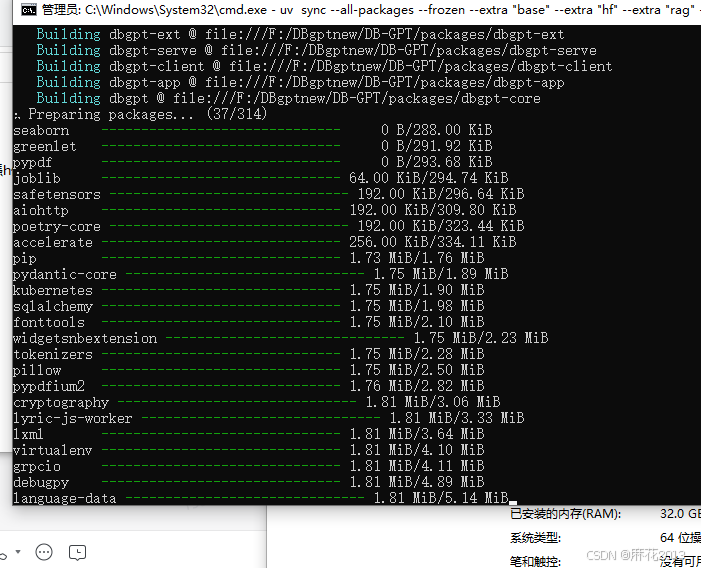Click fonttools' 1.75 MiB/2.10 MiB value
Screen dimensions: 701x568
pyautogui.click(x=417, y=322)
